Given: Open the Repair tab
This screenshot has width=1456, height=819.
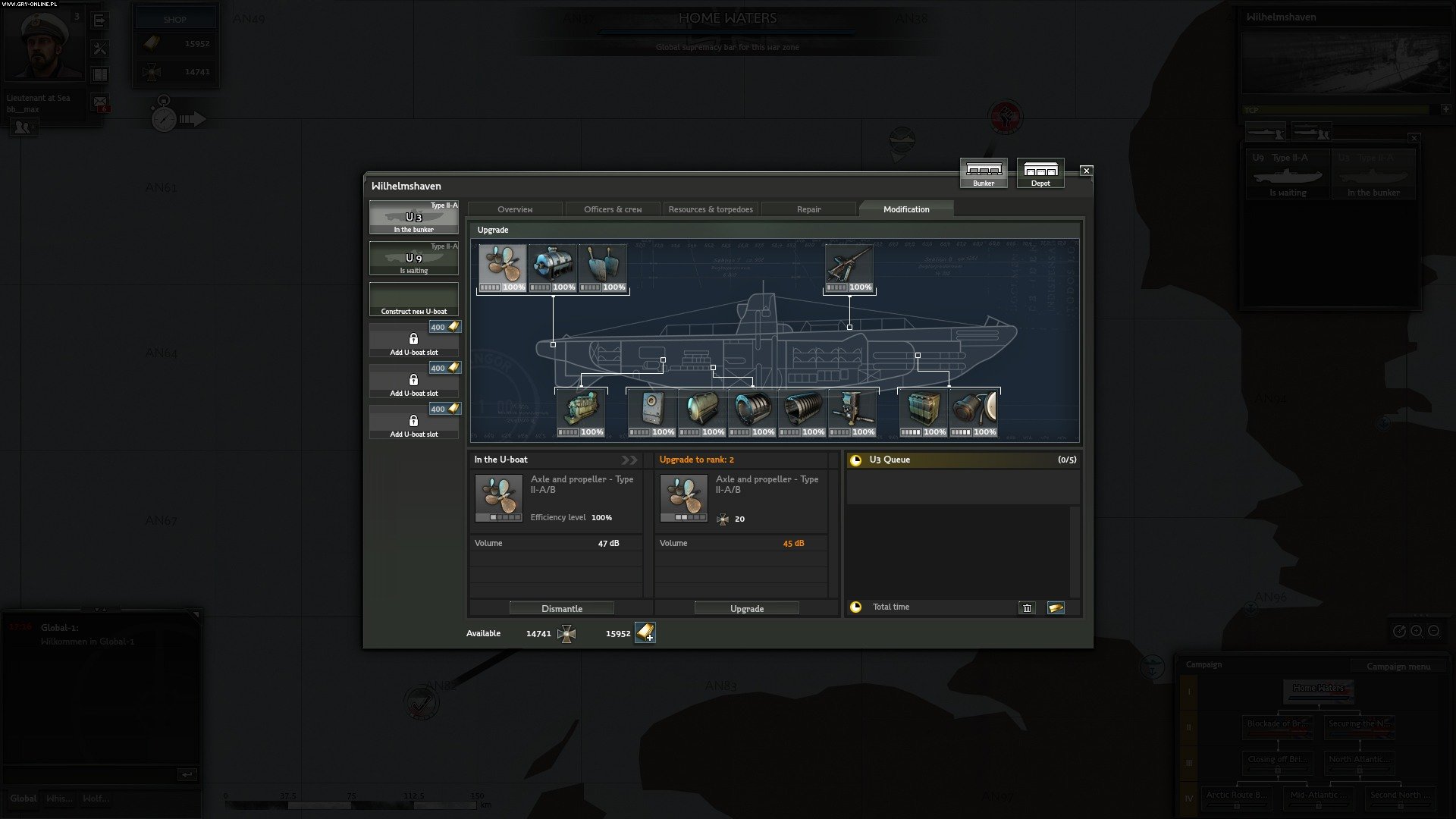Looking at the screenshot, I should [x=808, y=209].
